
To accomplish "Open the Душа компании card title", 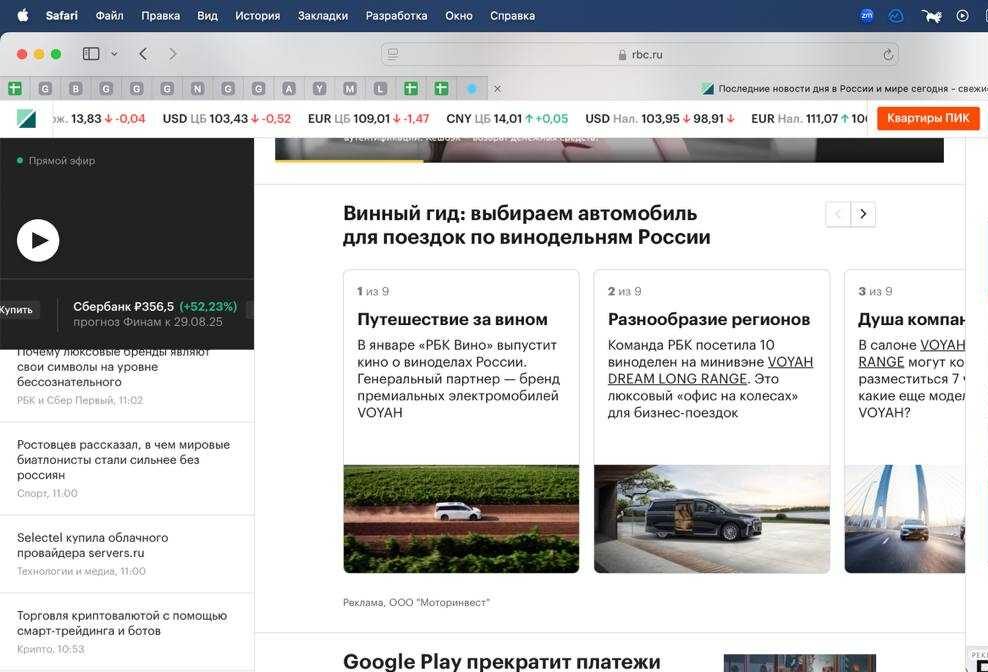I will pos(912,320).
